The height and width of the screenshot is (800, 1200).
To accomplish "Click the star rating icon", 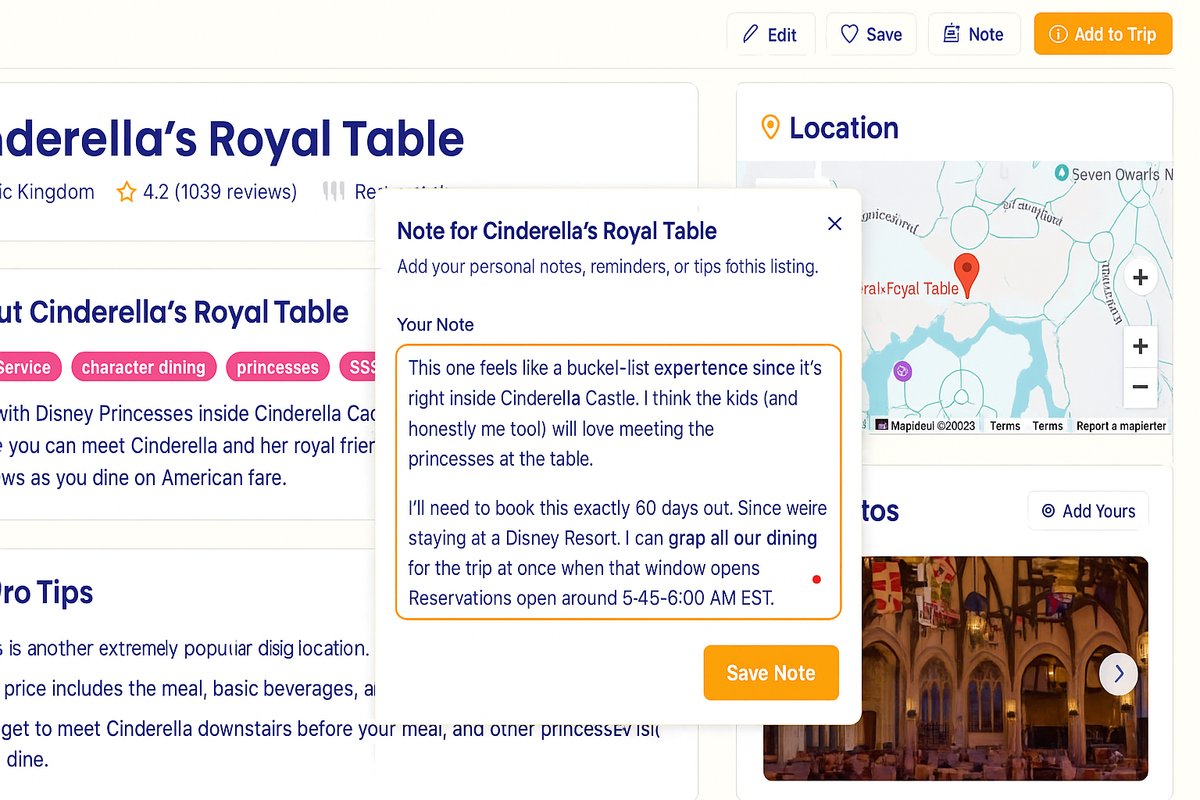I will pos(126,192).
